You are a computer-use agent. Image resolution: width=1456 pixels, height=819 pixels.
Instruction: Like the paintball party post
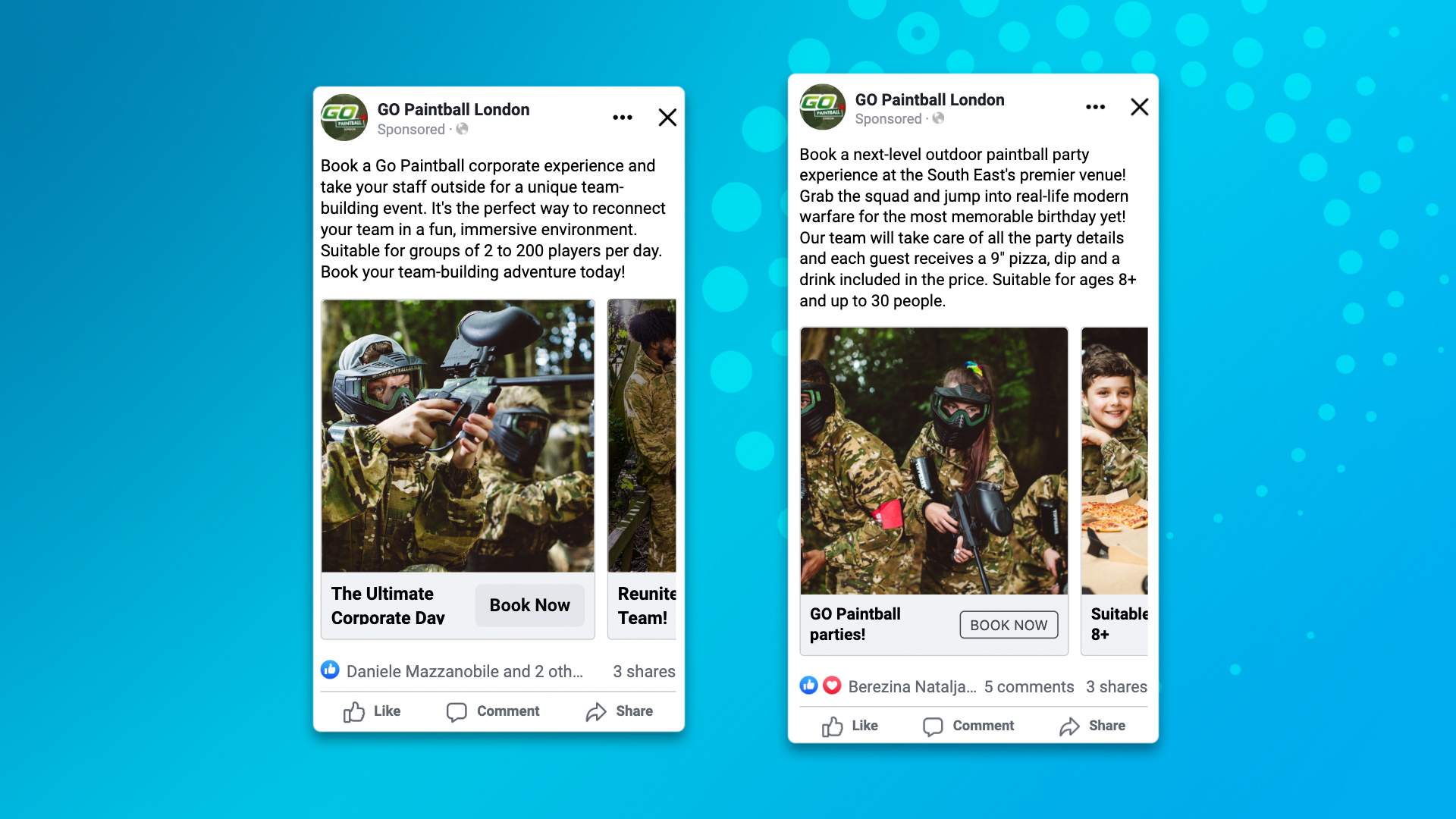849,726
